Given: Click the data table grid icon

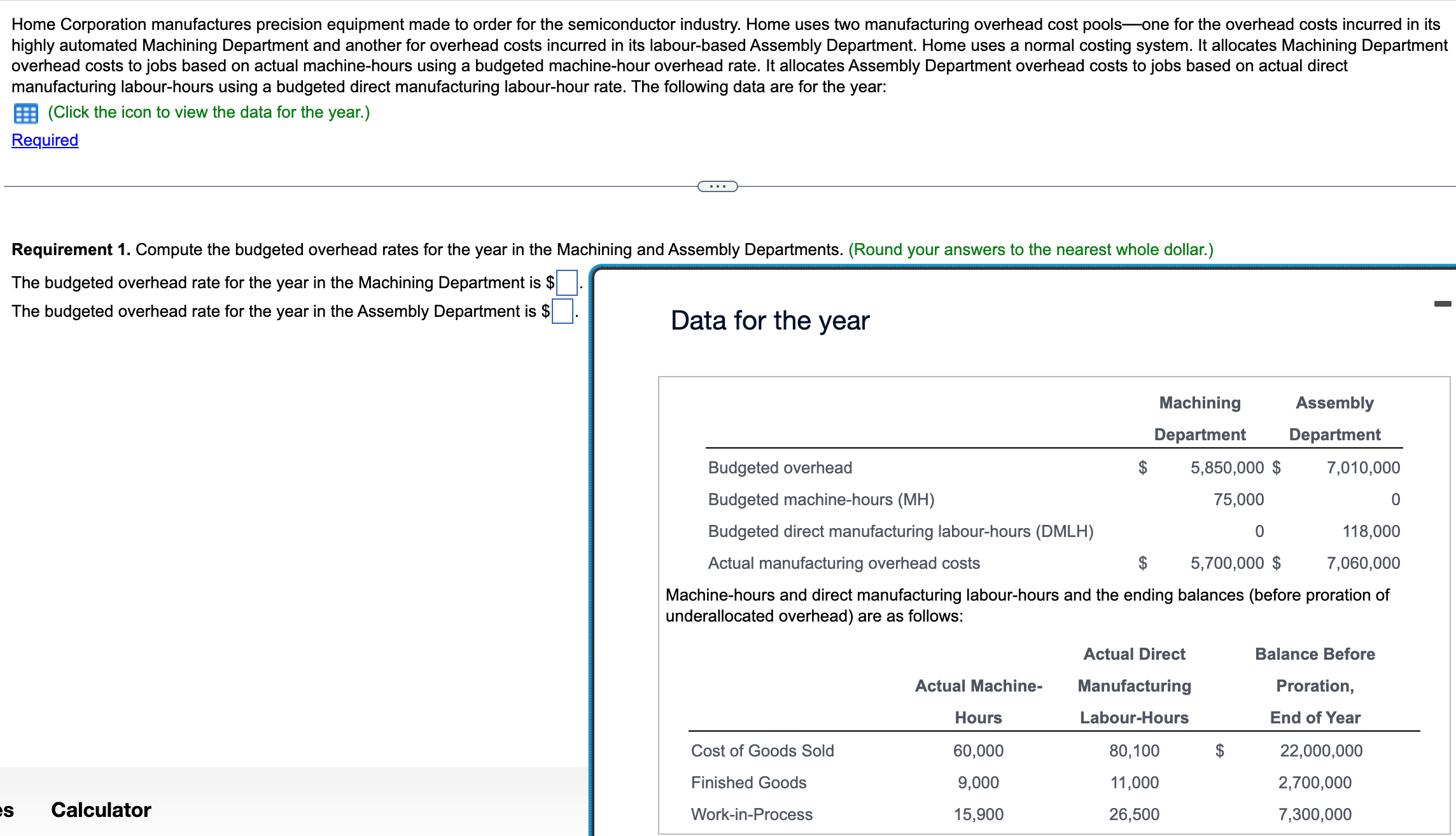Looking at the screenshot, I should click(x=25, y=113).
